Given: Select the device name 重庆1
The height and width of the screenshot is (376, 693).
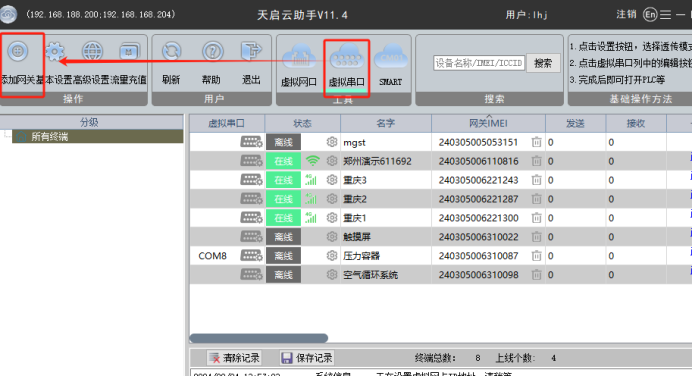Looking at the screenshot, I should click(x=355, y=218).
